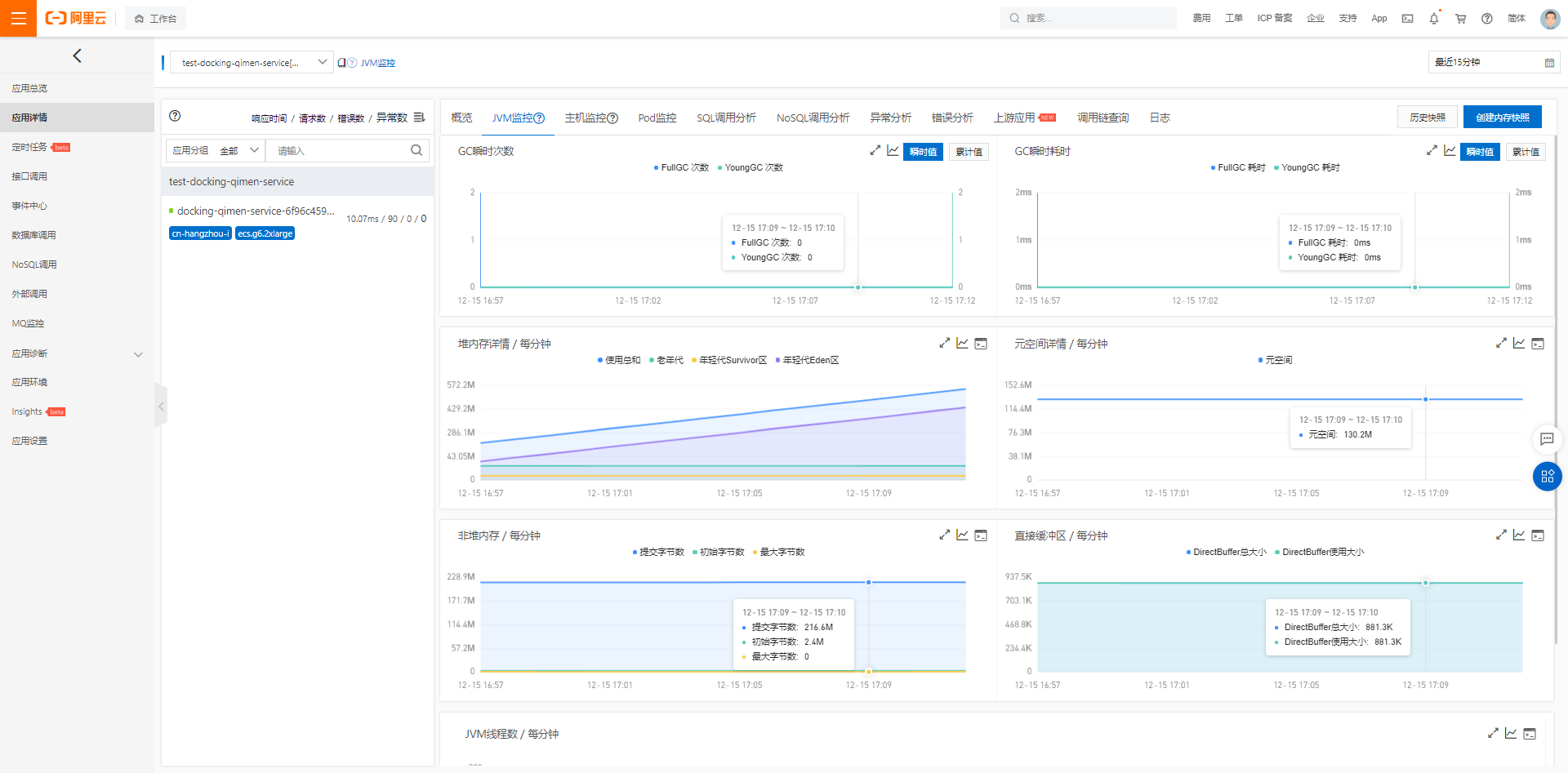Image resolution: width=1568 pixels, height=773 pixels.
Task: Collapse the sidebar using the edge handle
Action: tap(161, 406)
